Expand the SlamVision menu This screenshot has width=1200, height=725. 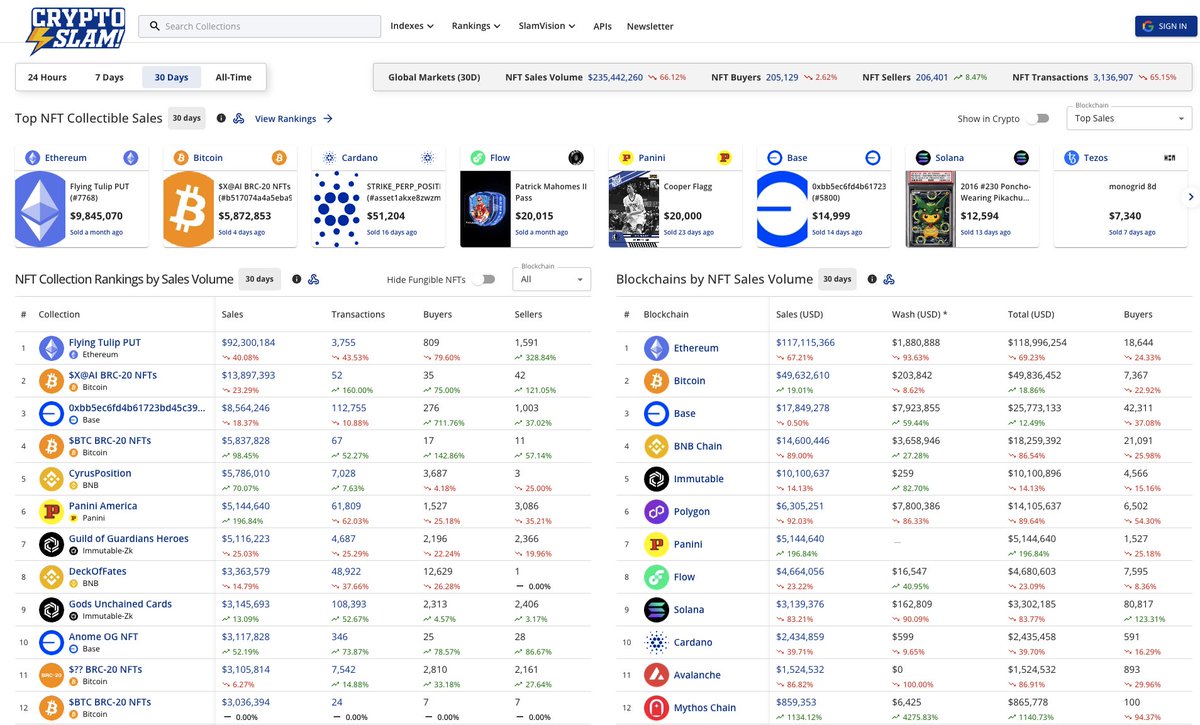click(x=547, y=26)
